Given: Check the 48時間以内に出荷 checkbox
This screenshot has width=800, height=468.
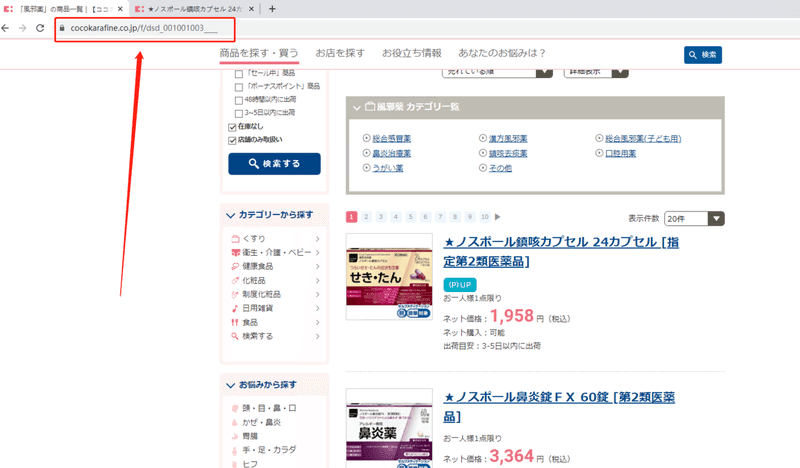Looking at the screenshot, I should point(238,100).
